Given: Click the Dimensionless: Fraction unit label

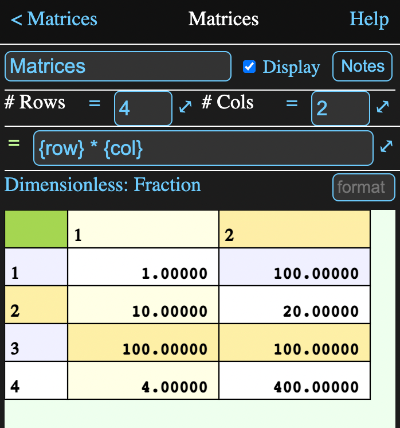Looking at the screenshot, I should click(x=103, y=185).
